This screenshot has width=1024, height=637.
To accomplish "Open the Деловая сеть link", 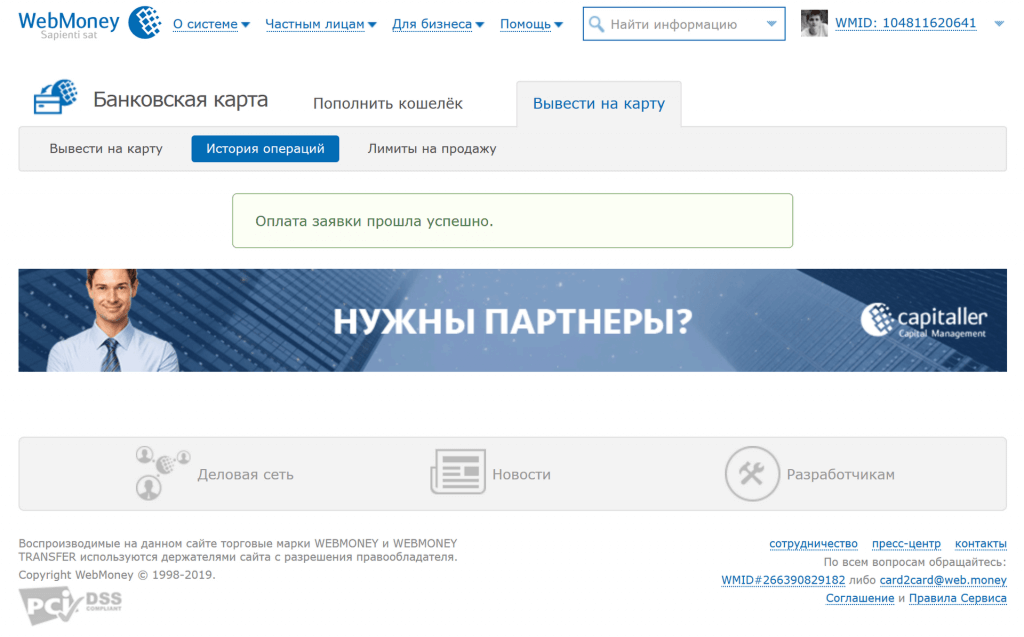I will 246,474.
